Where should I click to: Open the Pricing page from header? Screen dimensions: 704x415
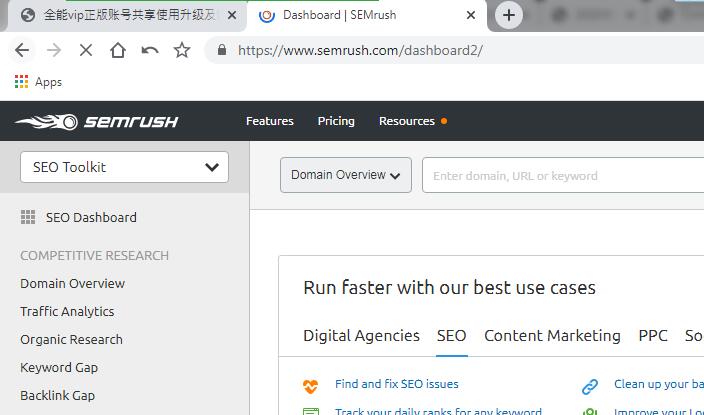(336, 121)
